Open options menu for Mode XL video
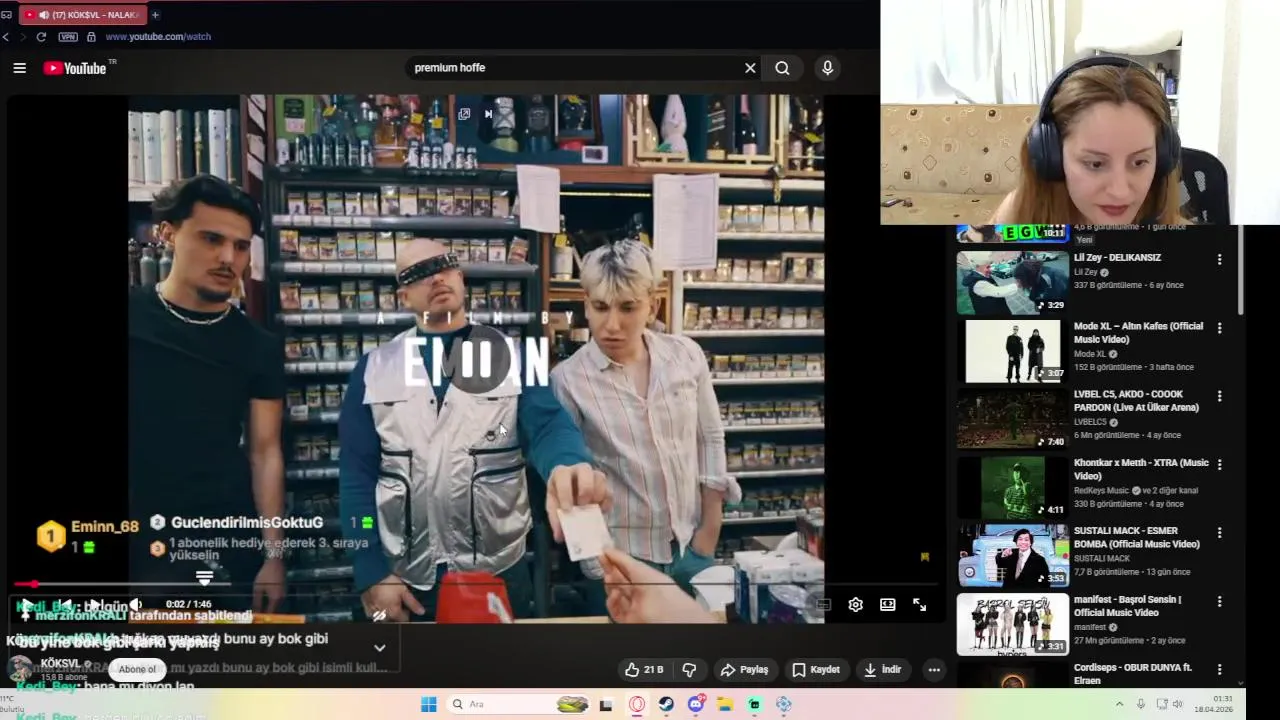 pos(1219,328)
